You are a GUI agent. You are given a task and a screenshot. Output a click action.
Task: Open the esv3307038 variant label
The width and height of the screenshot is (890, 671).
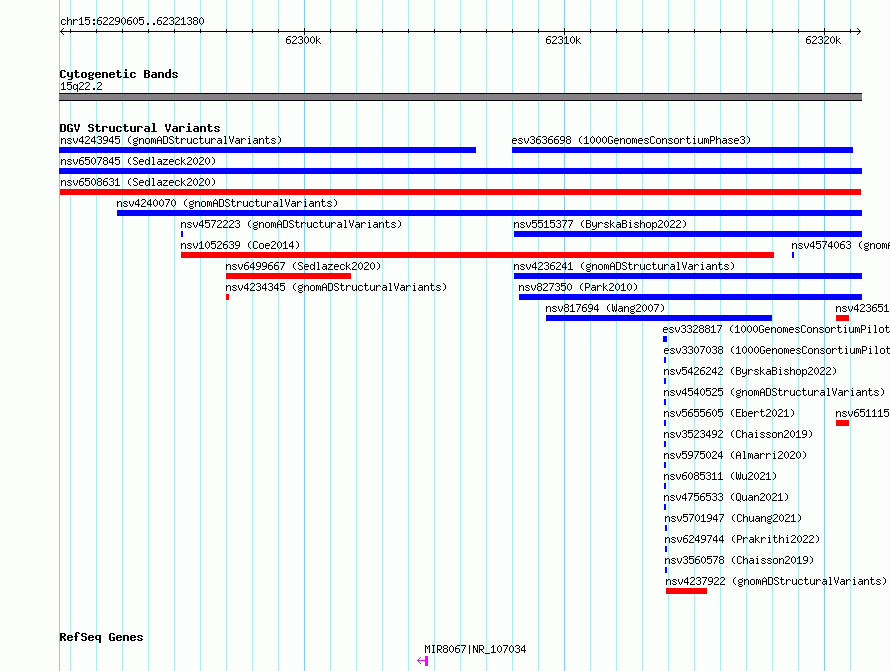click(x=776, y=350)
